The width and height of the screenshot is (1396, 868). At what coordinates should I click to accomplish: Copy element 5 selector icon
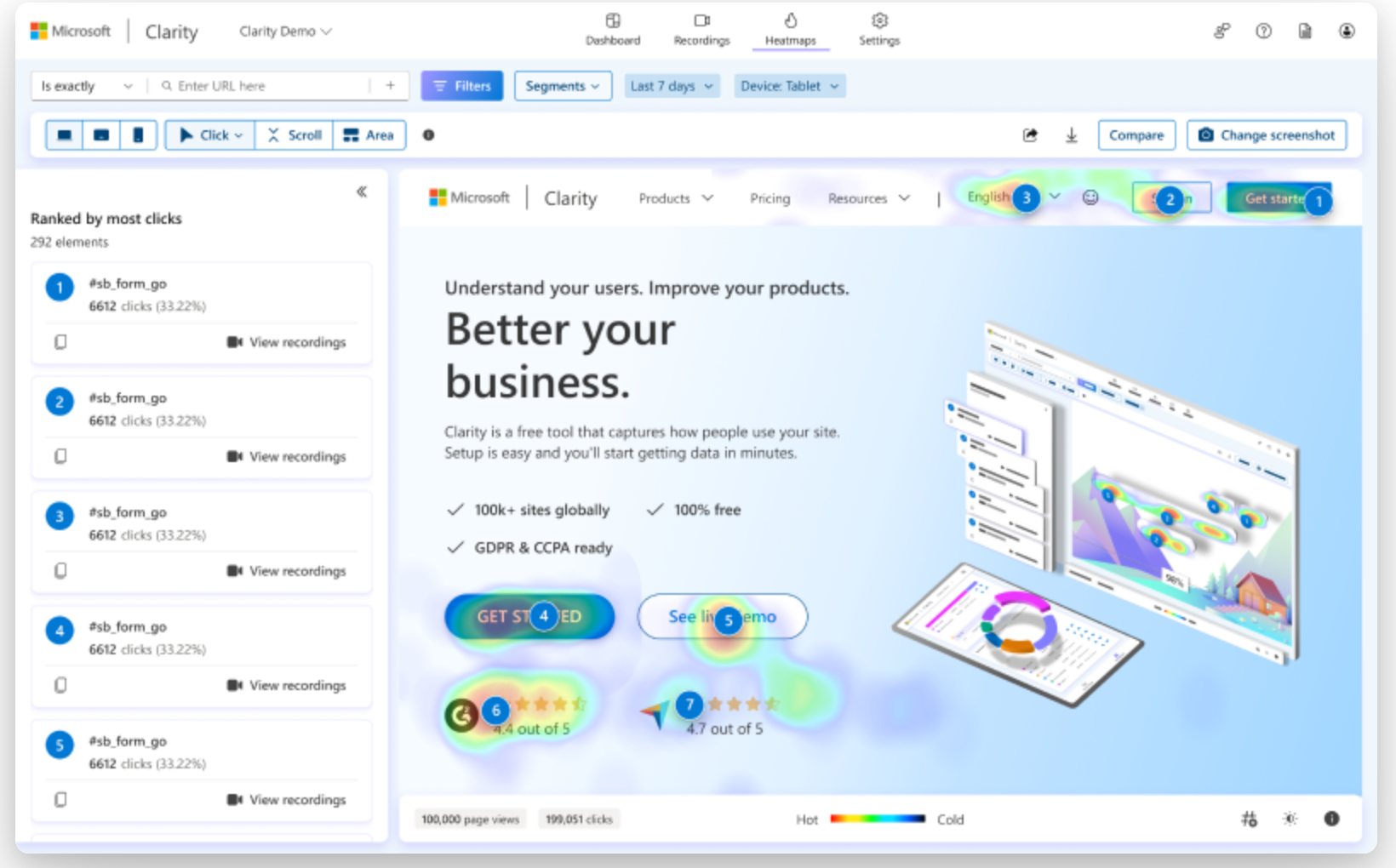point(60,799)
